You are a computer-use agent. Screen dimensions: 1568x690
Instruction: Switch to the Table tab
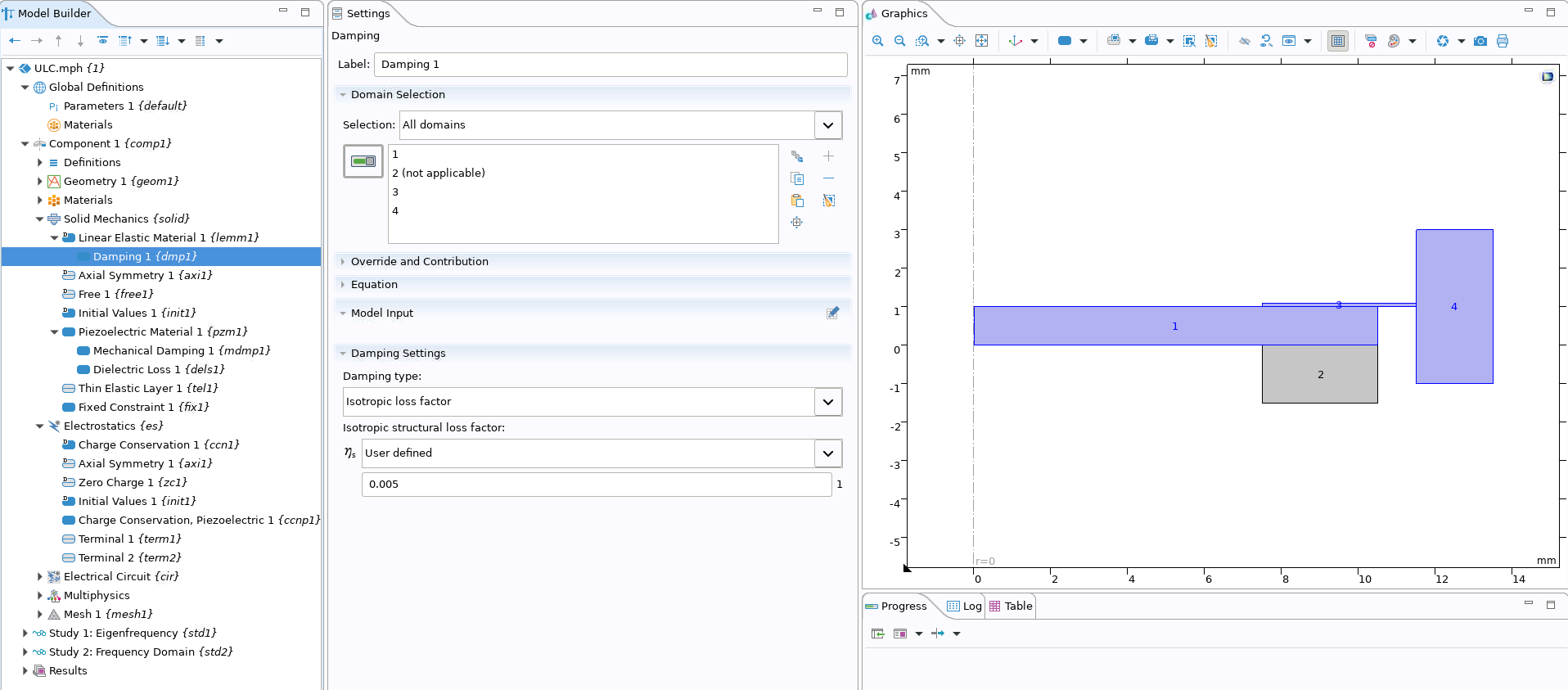tap(1012, 607)
